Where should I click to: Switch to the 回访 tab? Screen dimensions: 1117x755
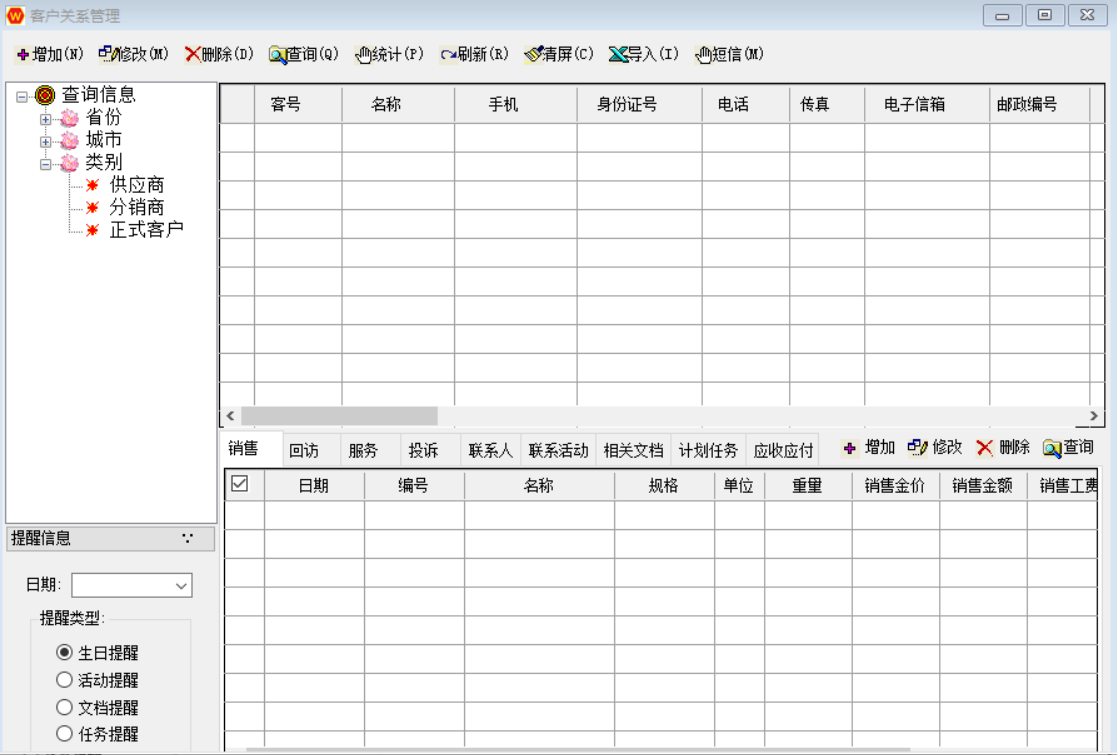304,451
